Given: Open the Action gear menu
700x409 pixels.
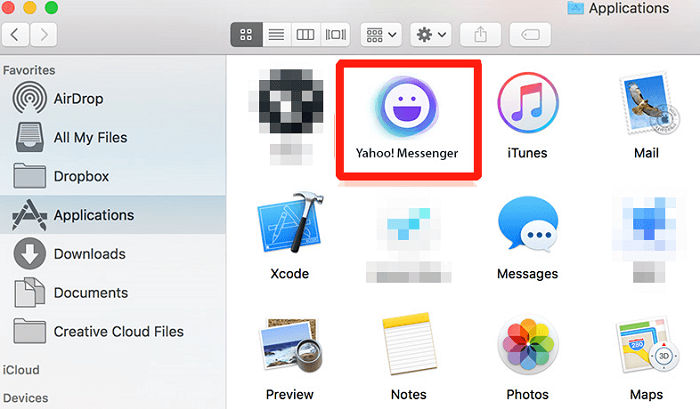Looking at the screenshot, I should tap(431, 34).
